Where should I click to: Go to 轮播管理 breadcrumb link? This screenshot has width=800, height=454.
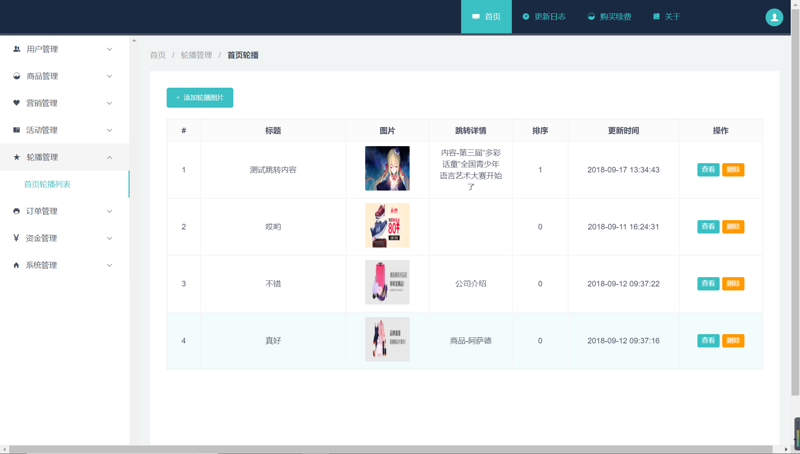pyautogui.click(x=196, y=55)
